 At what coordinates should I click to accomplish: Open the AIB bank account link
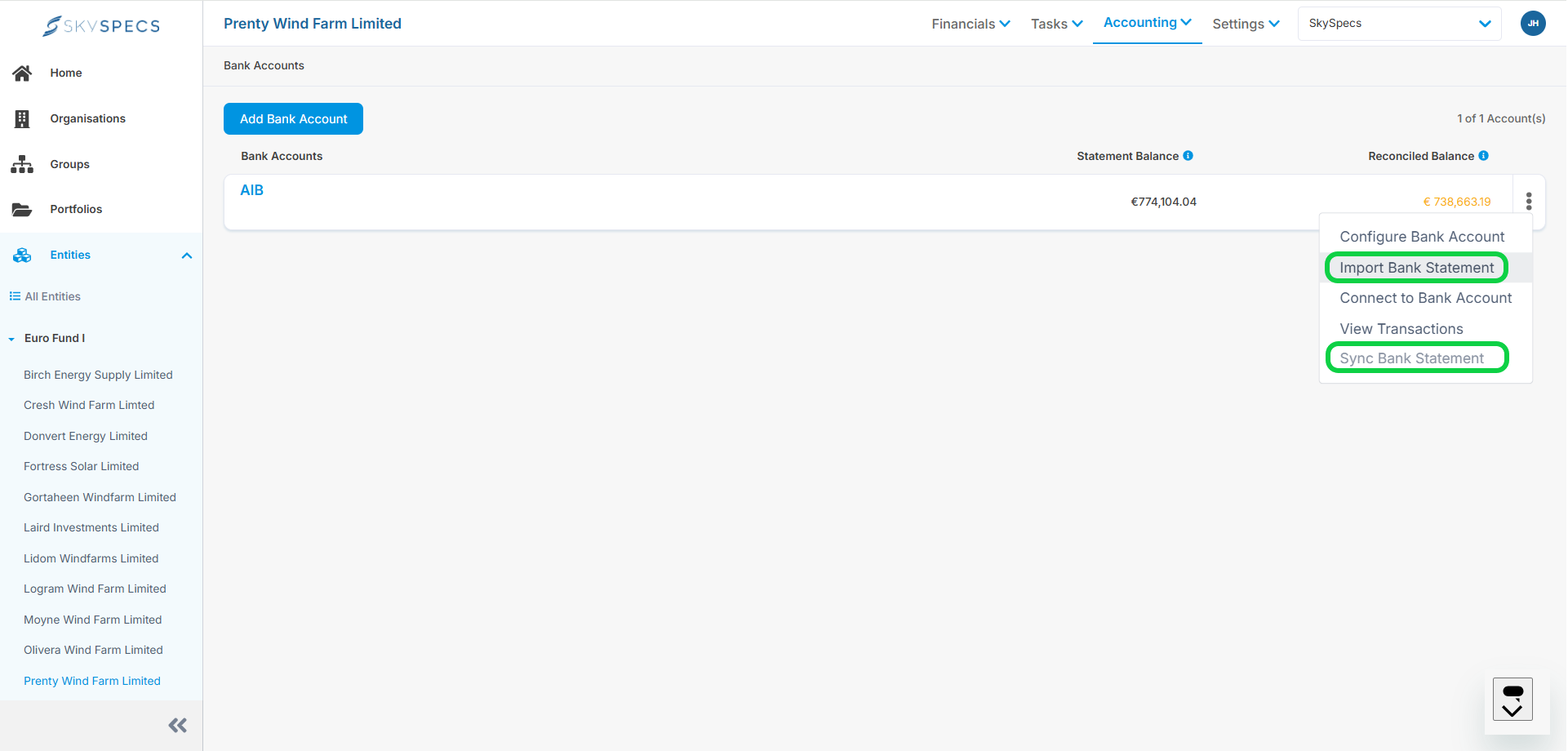coord(251,190)
